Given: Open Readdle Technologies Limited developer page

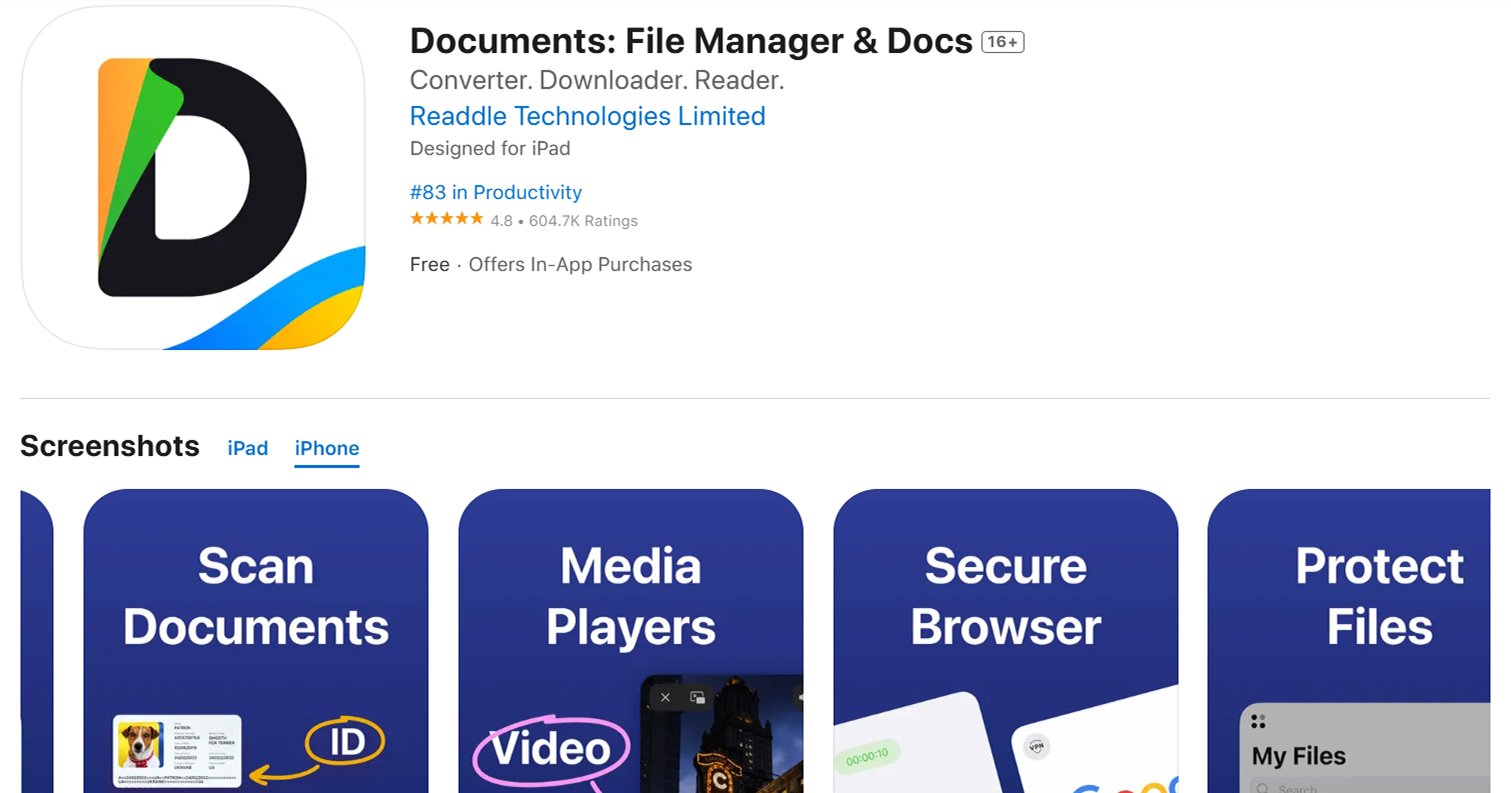Looking at the screenshot, I should point(587,116).
